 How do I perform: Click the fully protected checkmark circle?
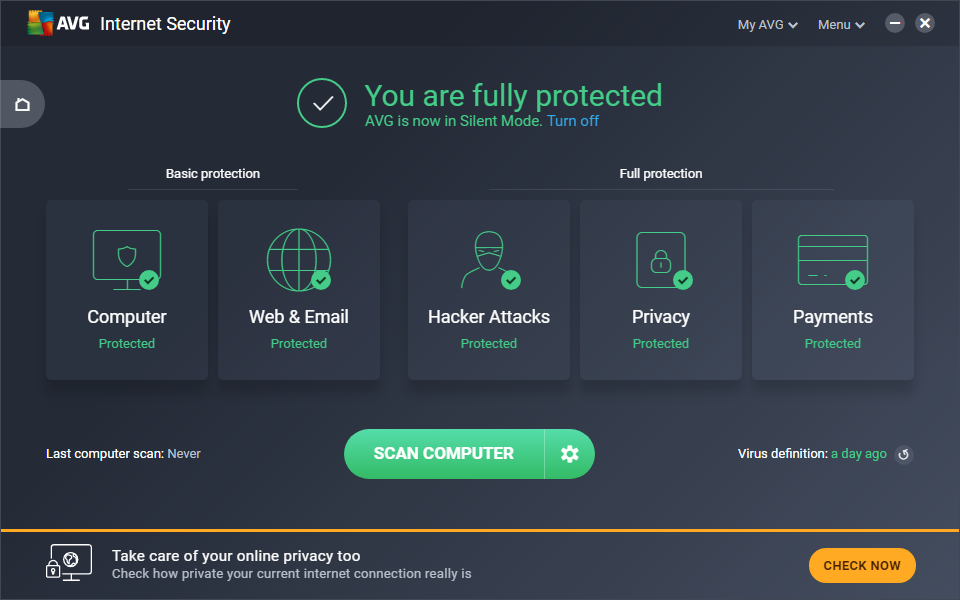coord(322,103)
